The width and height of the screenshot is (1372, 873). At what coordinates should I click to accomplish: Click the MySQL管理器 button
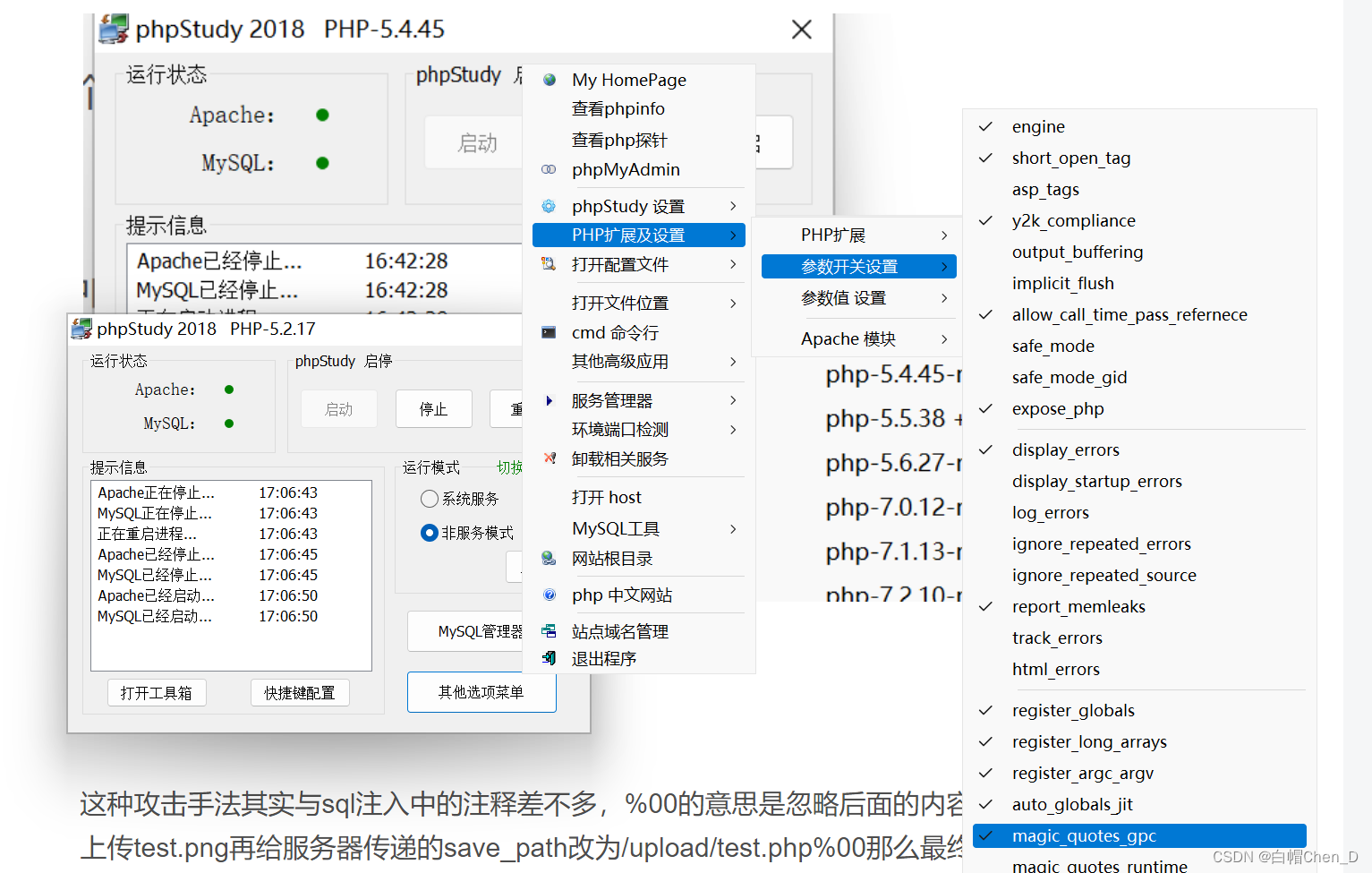(x=466, y=631)
